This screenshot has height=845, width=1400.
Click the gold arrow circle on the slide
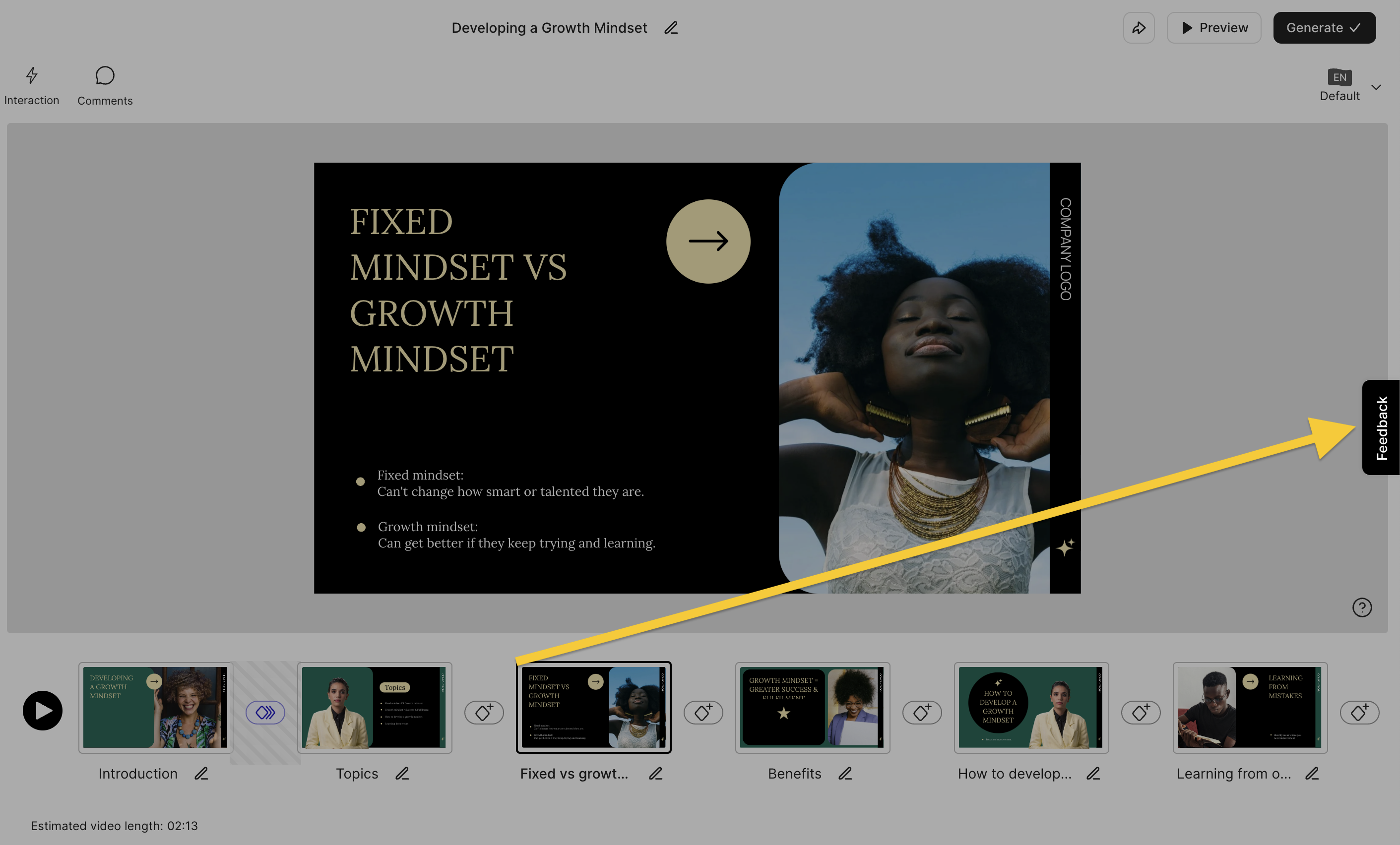click(708, 241)
